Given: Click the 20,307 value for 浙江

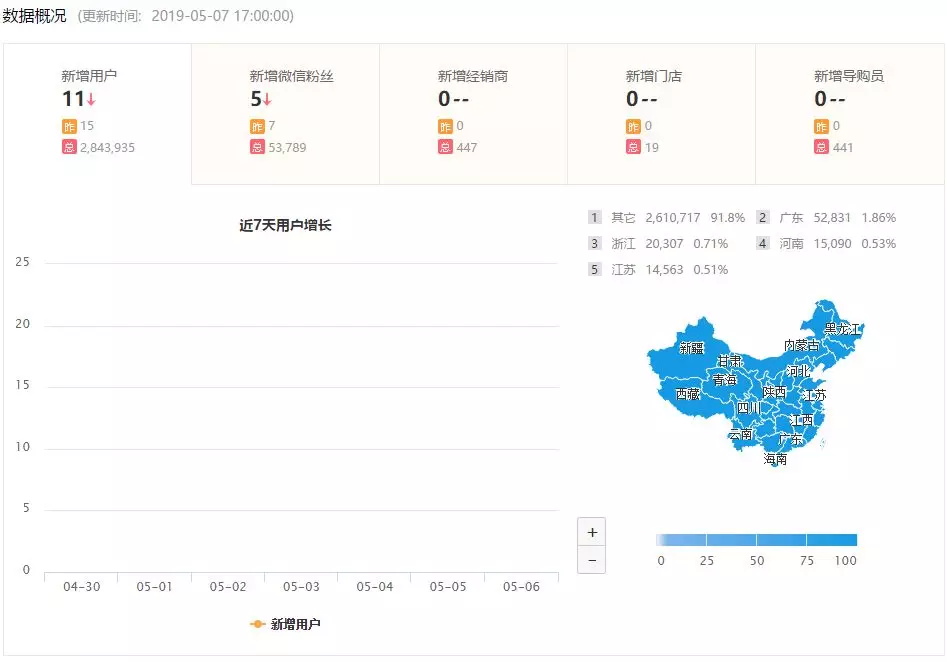Looking at the screenshot, I should coord(664,243).
